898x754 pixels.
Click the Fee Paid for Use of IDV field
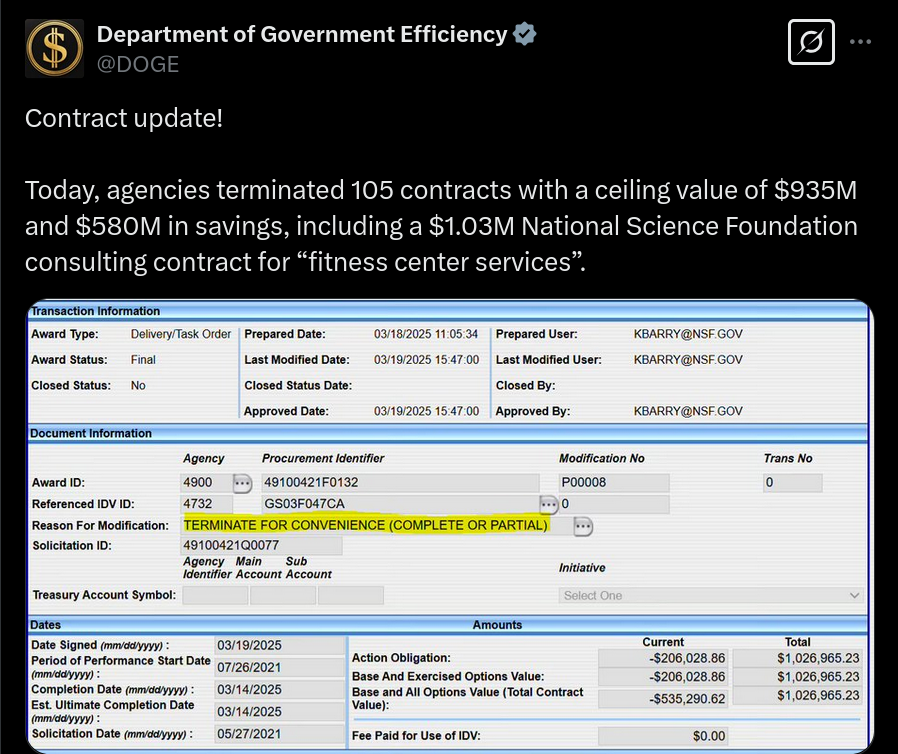pos(663,736)
